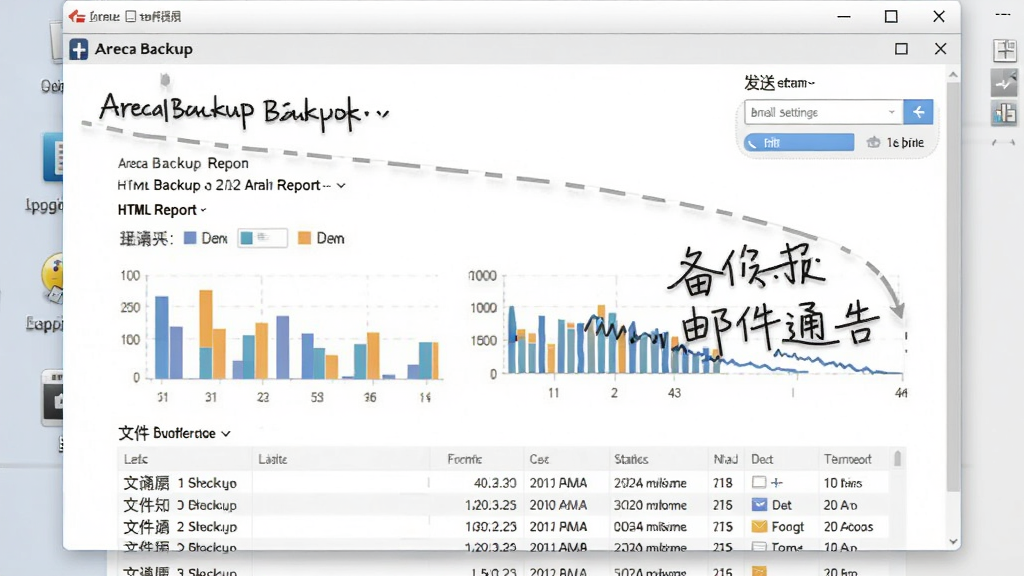Click the top grid icon in right sidebar
Image resolution: width=1024 pixels, height=576 pixels.
[x=1004, y=50]
